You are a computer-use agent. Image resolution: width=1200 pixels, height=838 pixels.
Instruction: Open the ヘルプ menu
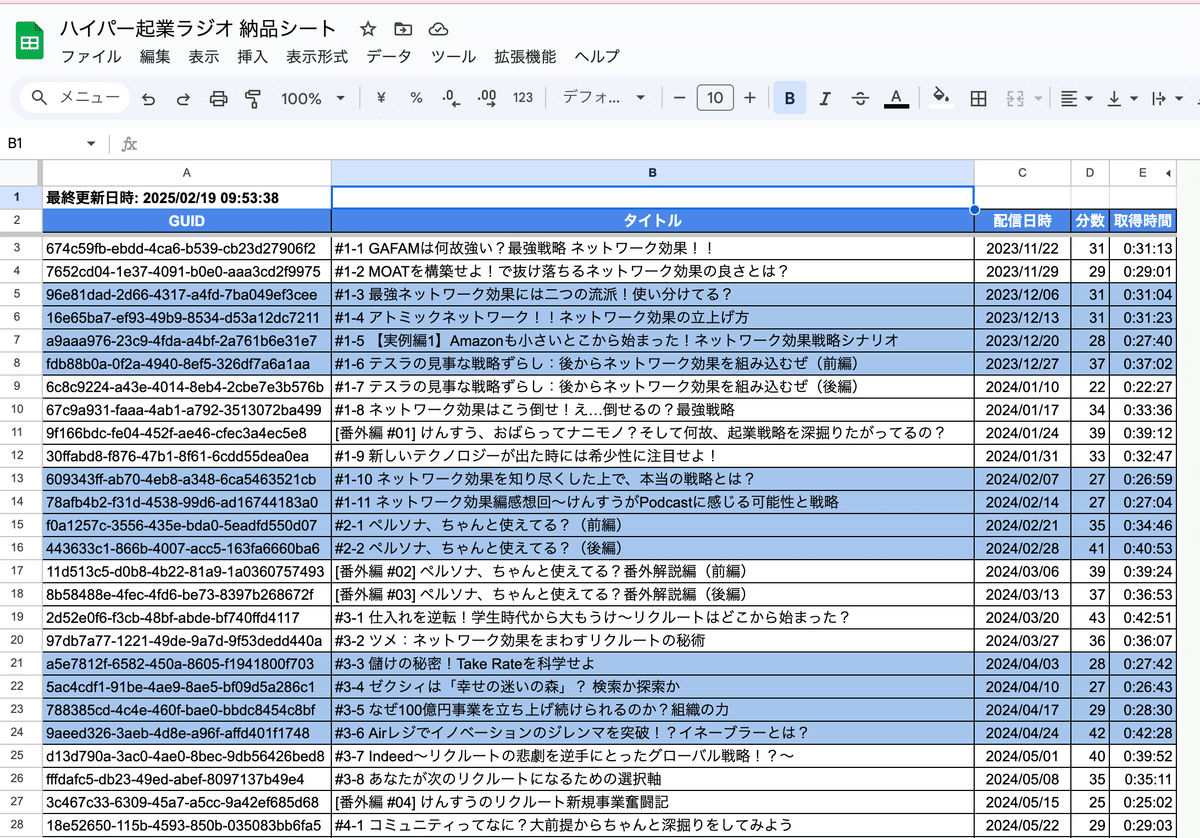tap(597, 56)
